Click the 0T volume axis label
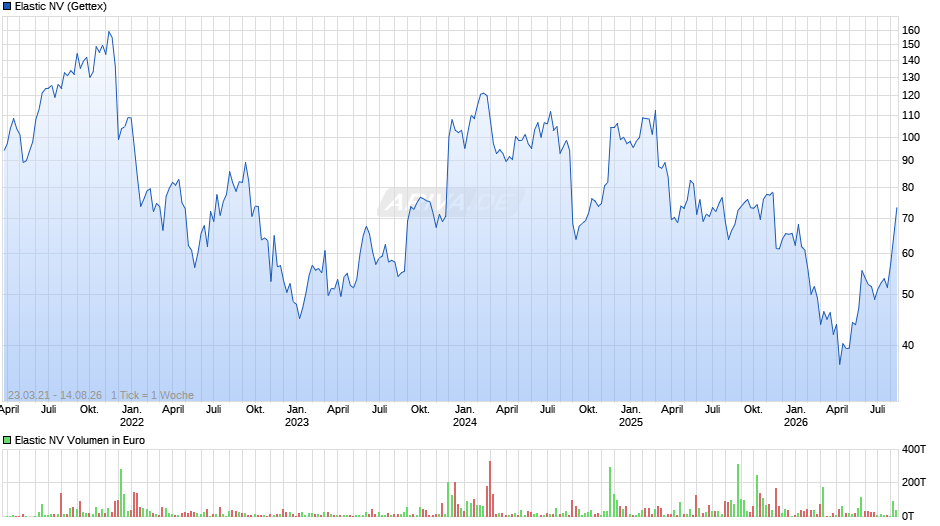The width and height of the screenshot is (940, 526). tap(908, 516)
